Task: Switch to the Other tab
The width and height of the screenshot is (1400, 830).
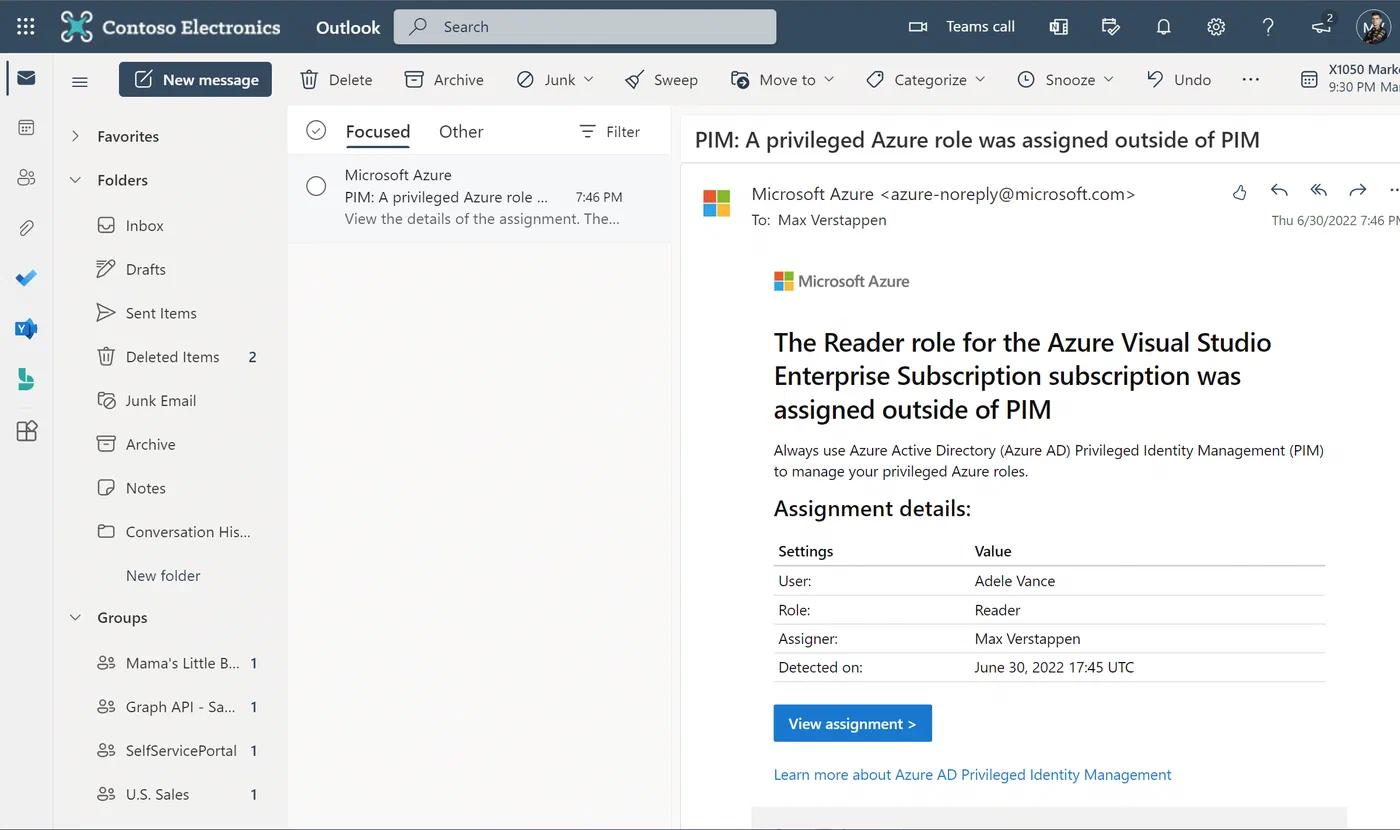Action: (461, 131)
